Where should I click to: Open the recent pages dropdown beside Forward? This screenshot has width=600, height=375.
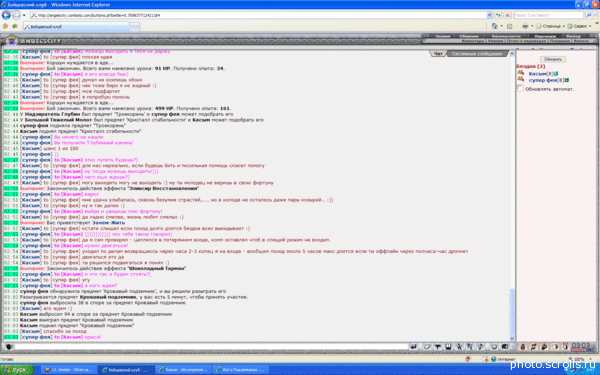tap(24, 15)
